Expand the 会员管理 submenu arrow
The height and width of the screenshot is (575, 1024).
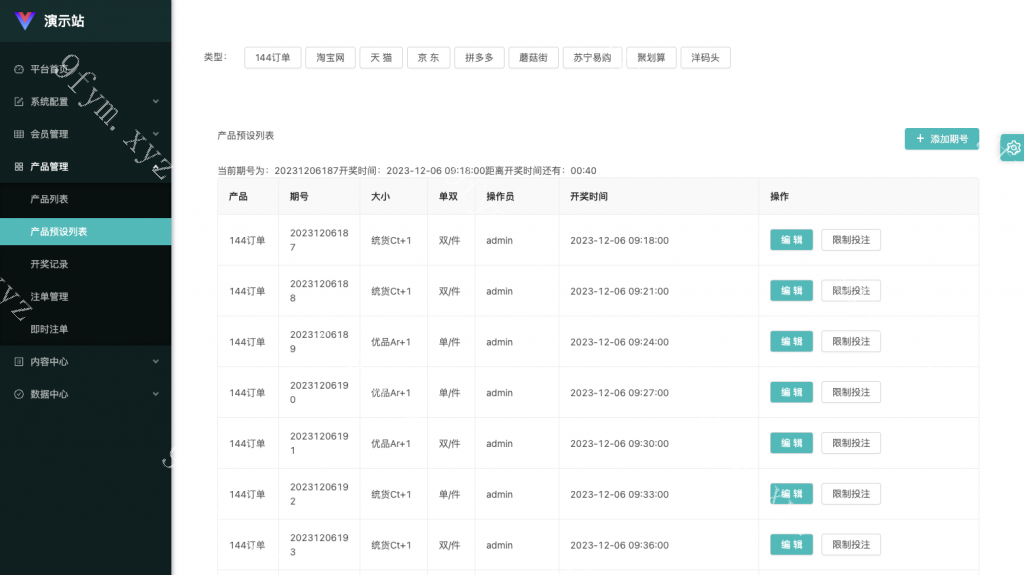click(155, 134)
